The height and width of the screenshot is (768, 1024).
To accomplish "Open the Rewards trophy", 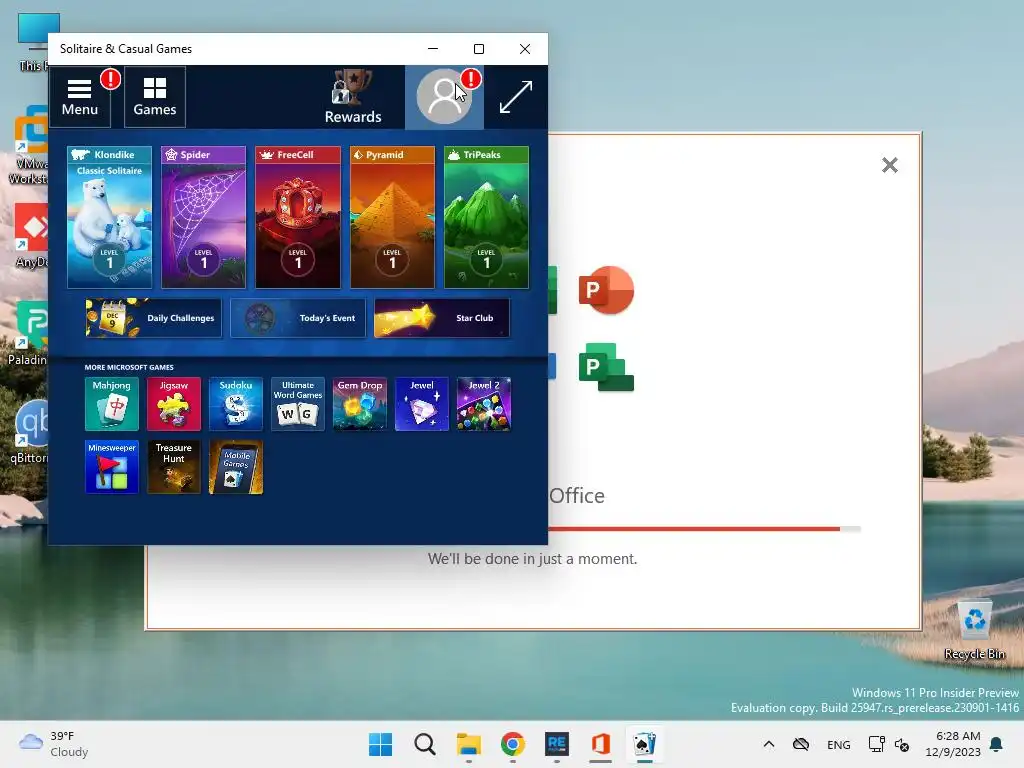I will 353,97.
